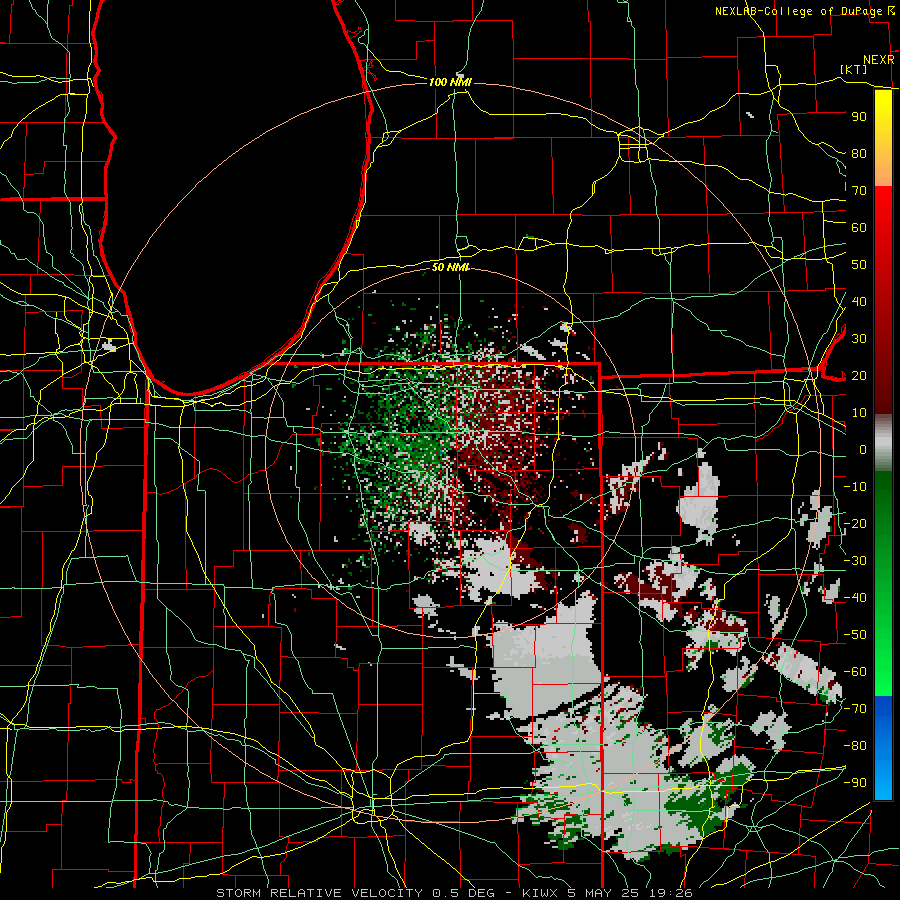Viewport: 900px width, 900px height.
Task: Click the positive 20 scale value
Action: (x=859, y=375)
